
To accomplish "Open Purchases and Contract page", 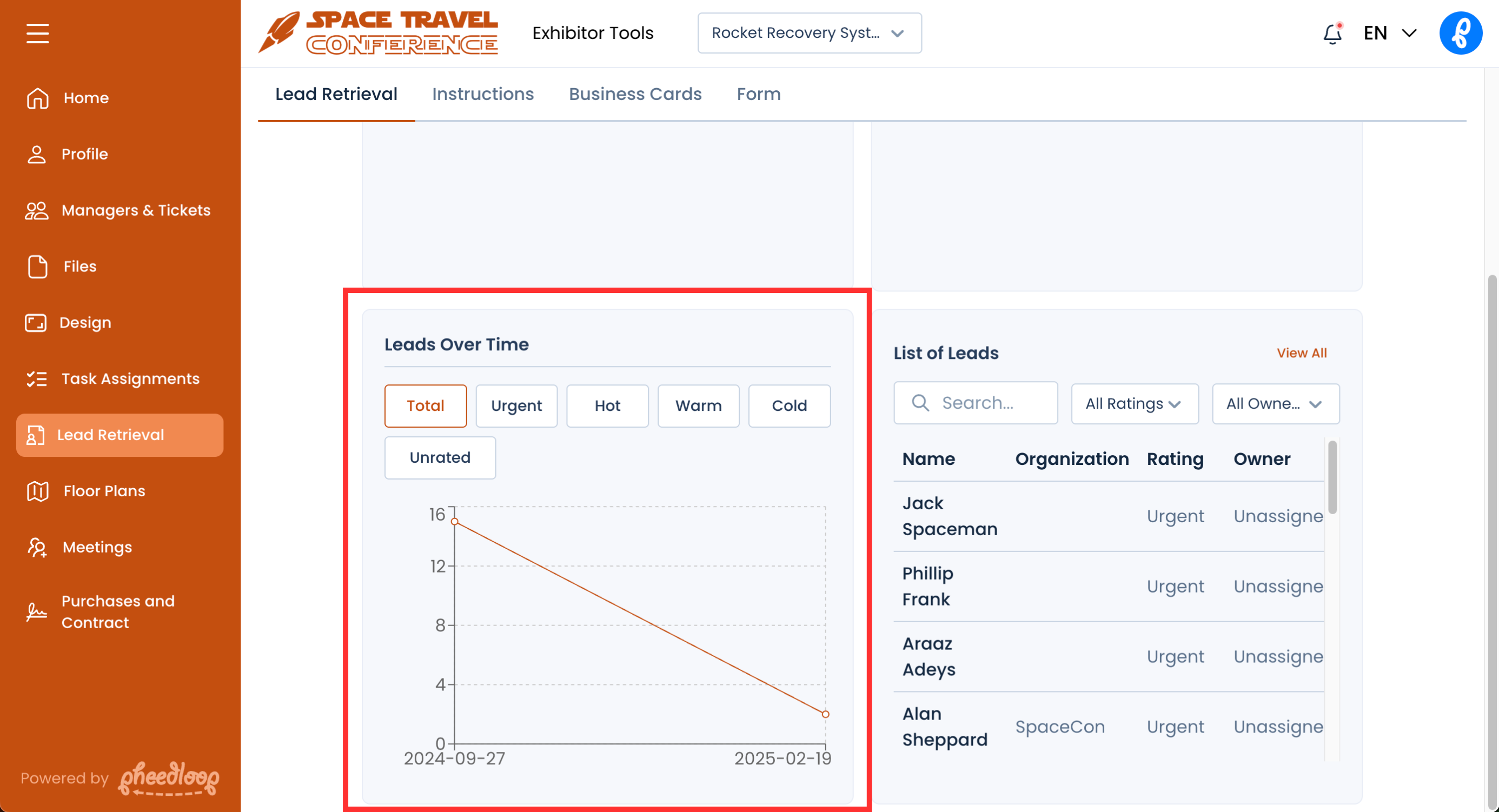I will (x=118, y=612).
